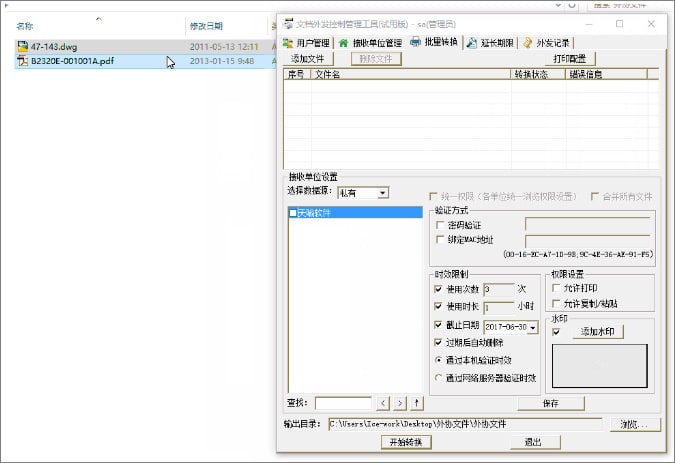The height and width of the screenshot is (463, 675).
Task: Click the watermark preview box
Action: 600,366
